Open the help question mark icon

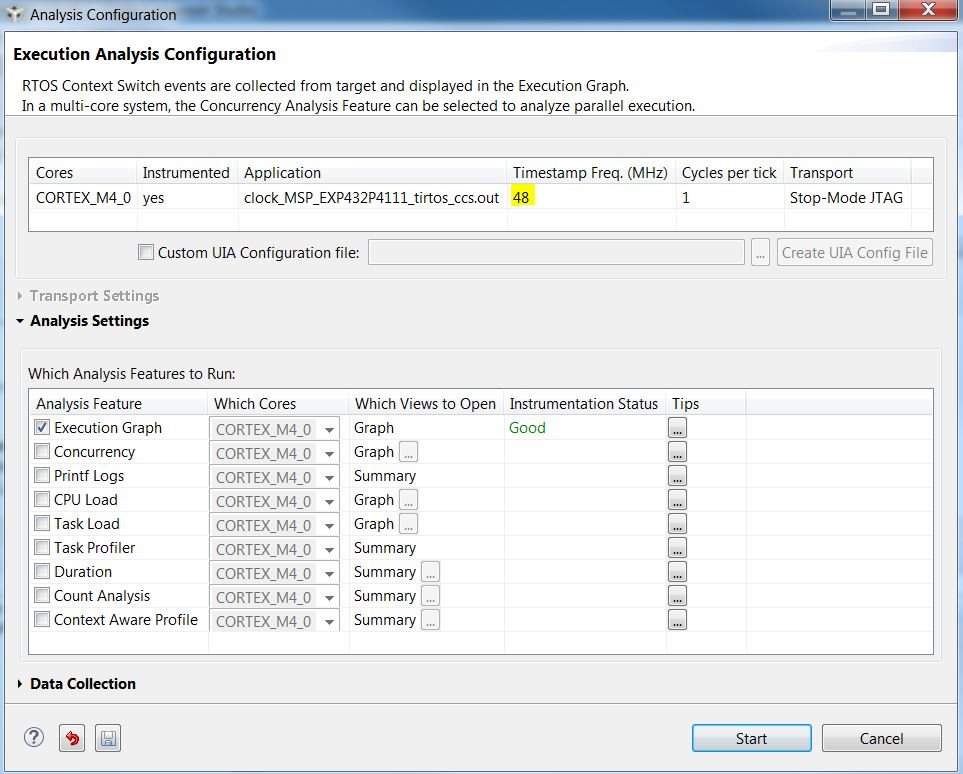click(x=34, y=737)
